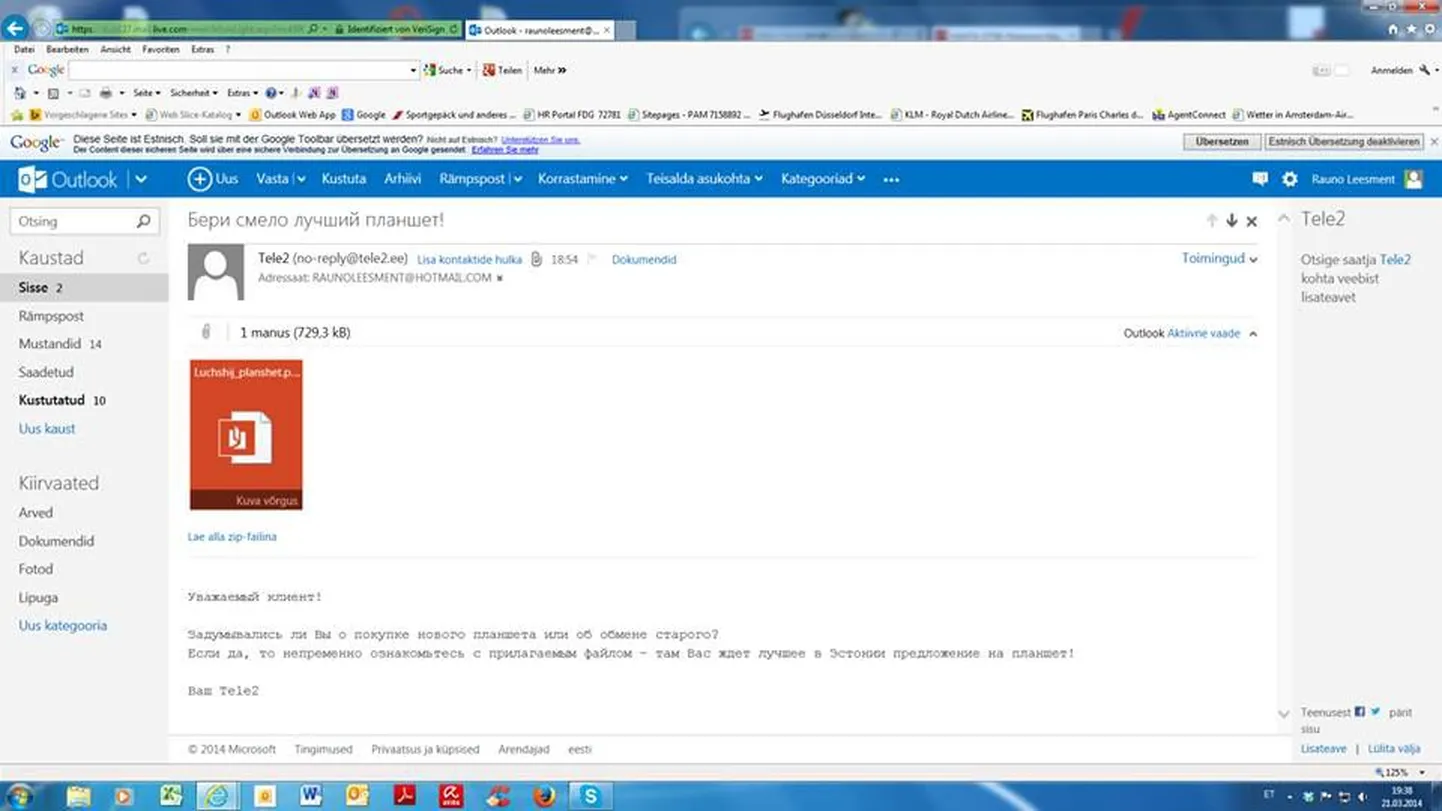Open Internet Explorer home icon
1442x811 pixels.
pos(1394,29)
